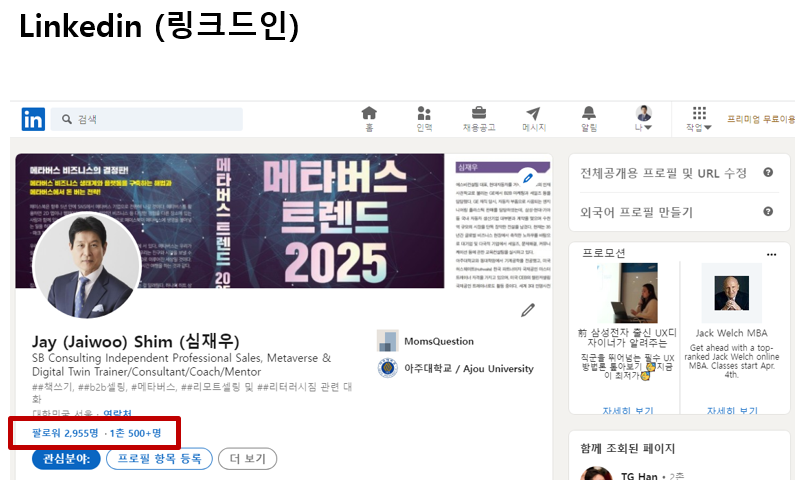Open the Jobs (채용공고) briefcase icon

tap(479, 113)
